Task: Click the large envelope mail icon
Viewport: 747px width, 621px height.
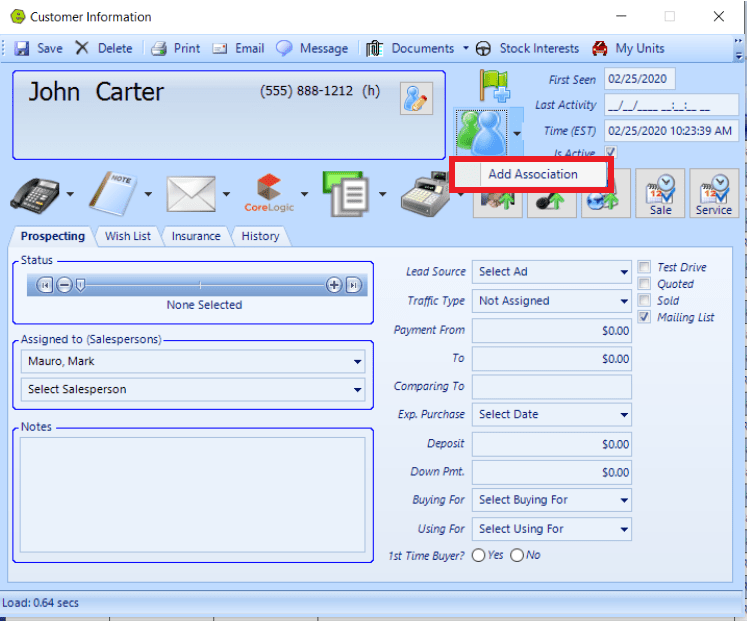Action: (191, 194)
